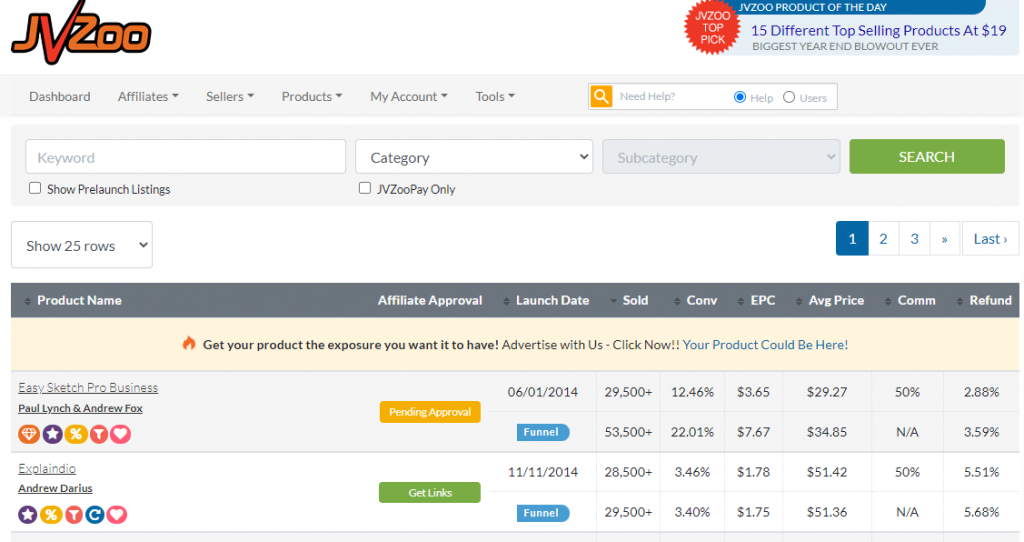Sort table by EPC column
The width and height of the screenshot is (1024, 542).
(x=762, y=300)
